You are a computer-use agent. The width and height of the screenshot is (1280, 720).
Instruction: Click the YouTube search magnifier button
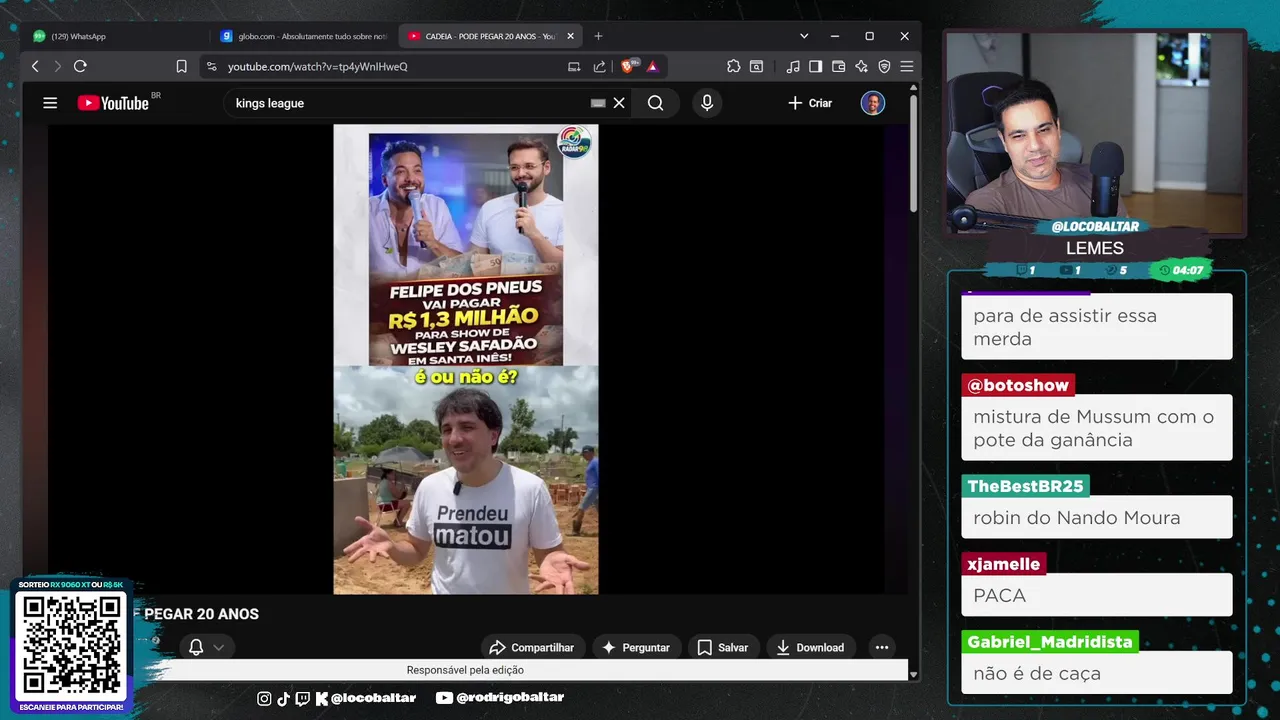coord(655,103)
